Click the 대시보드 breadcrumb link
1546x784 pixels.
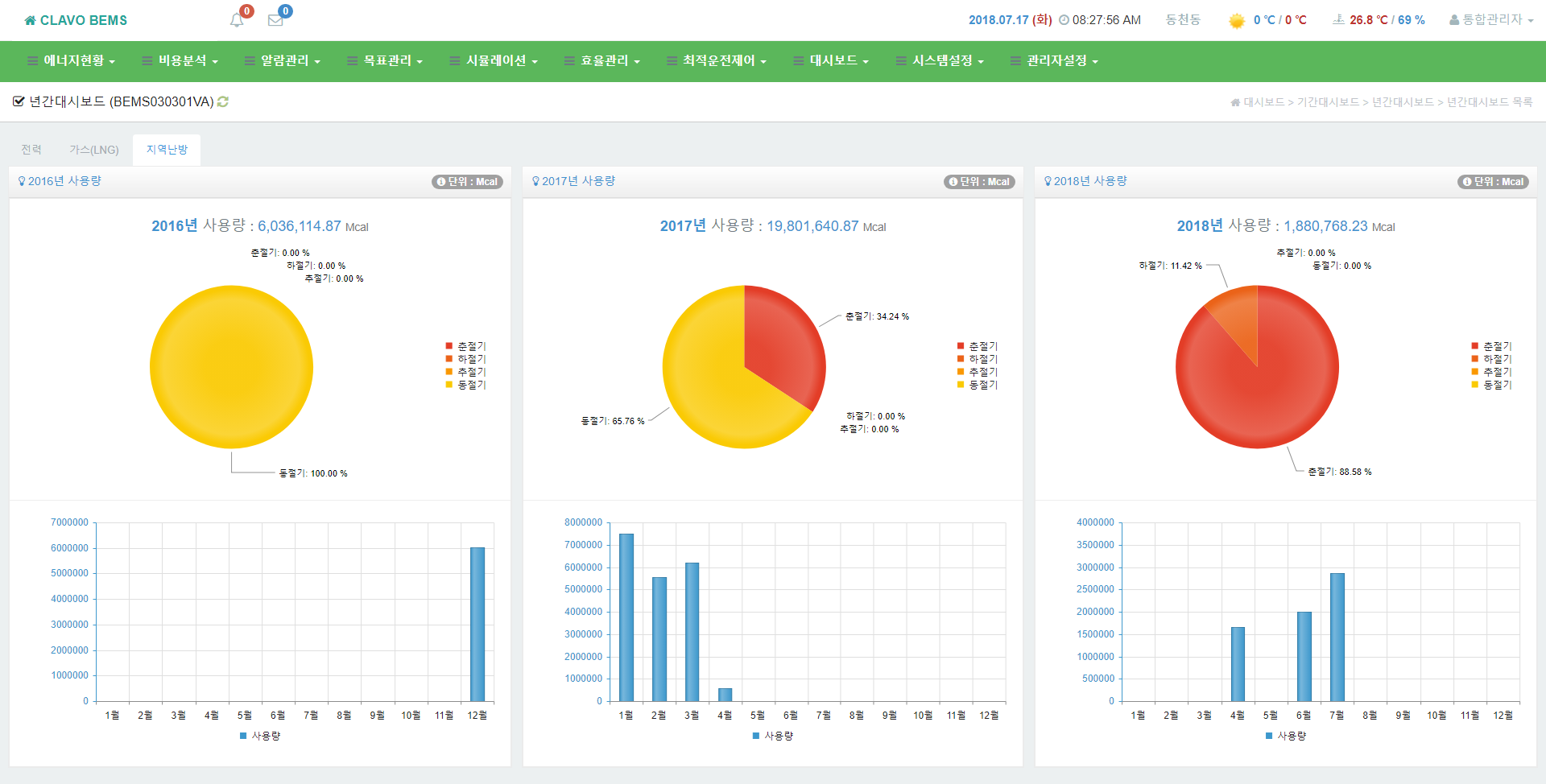[1264, 102]
